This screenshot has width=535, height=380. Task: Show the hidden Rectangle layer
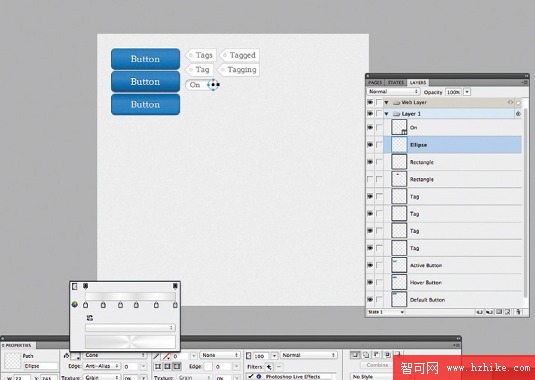(x=370, y=179)
